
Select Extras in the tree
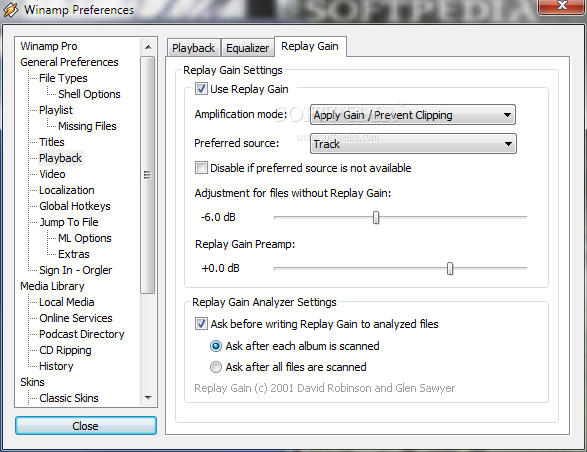coord(74,254)
